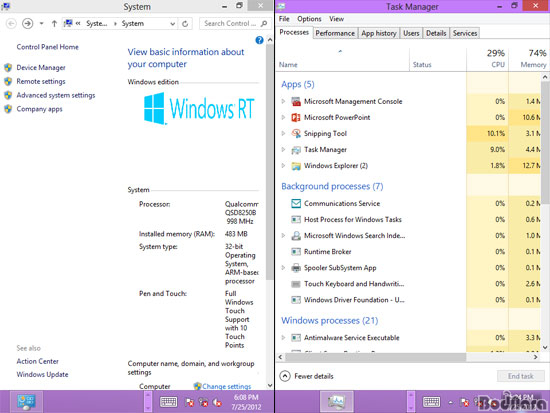The width and height of the screenshot is (550, 413).
Task: Click the Task Manager taskbar icon at right
Action: tap(336, 402)
